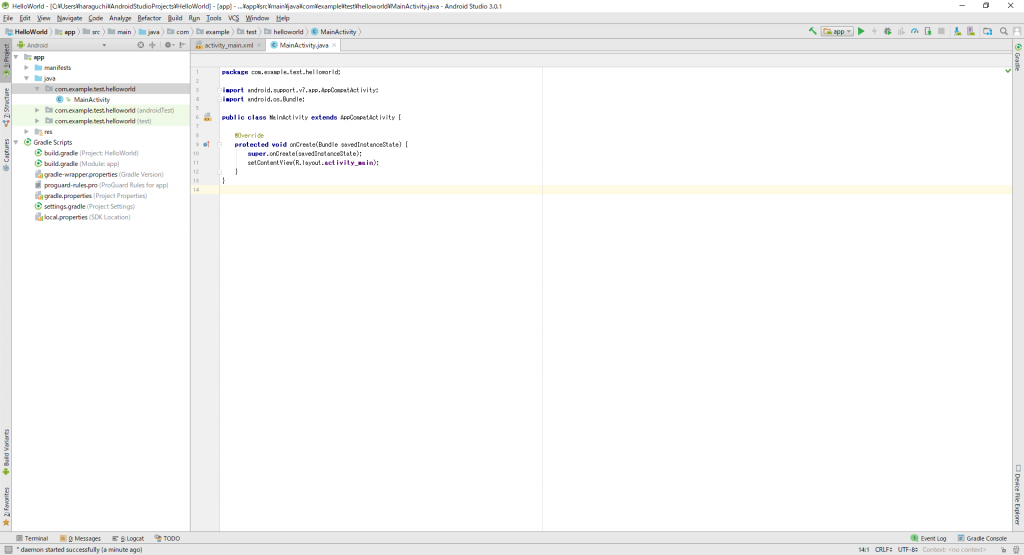
Task: Select settings.gradle (Project Settings)
Action: point(85,206)
